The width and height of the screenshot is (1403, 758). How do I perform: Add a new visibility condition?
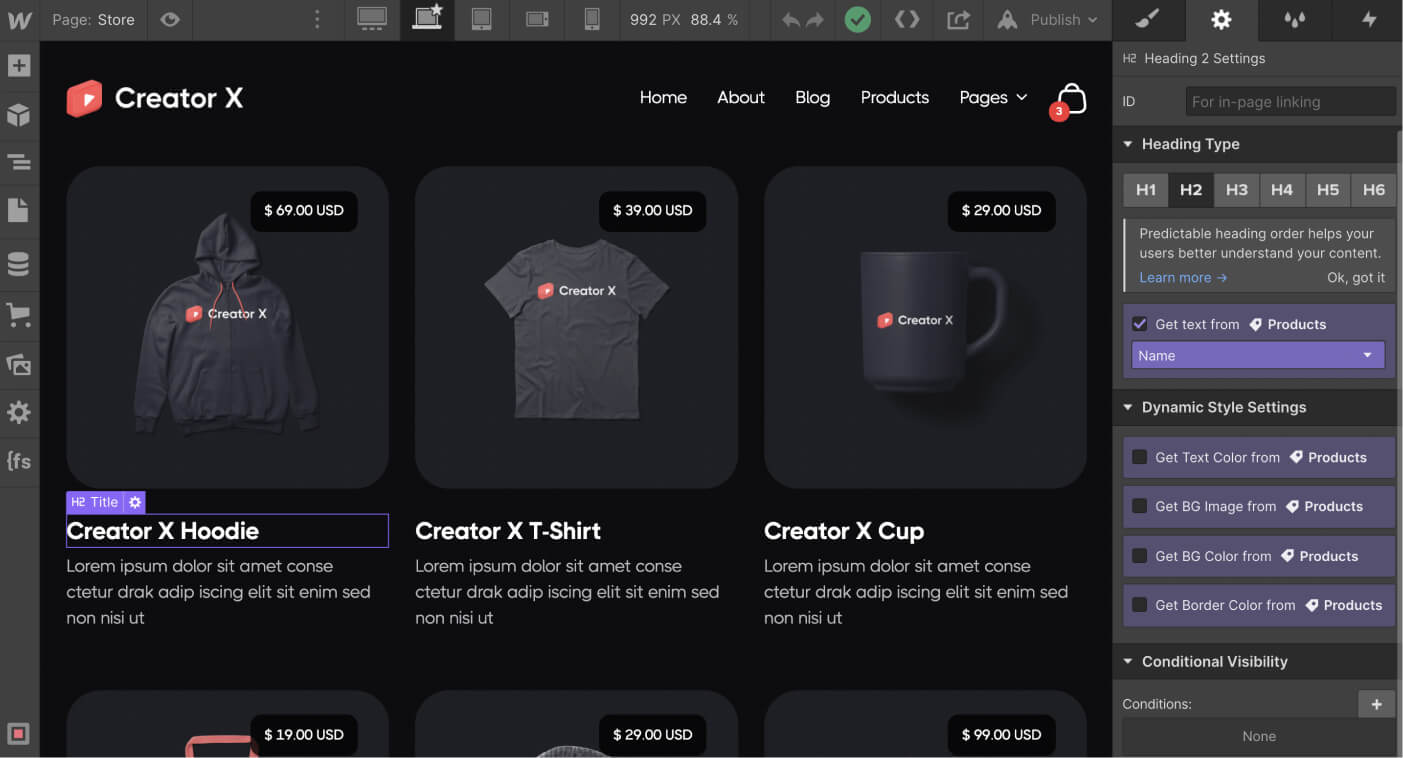(1376, 704)
